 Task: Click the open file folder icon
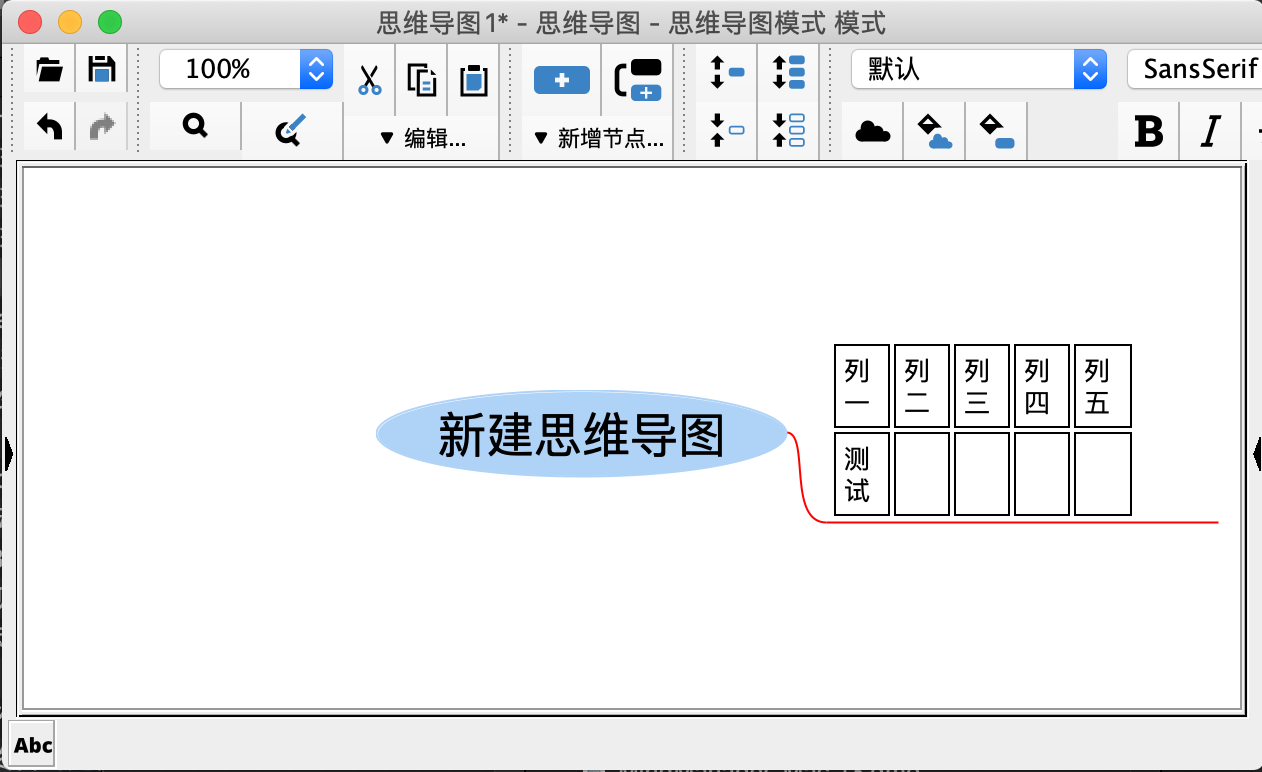click(49, 69)
